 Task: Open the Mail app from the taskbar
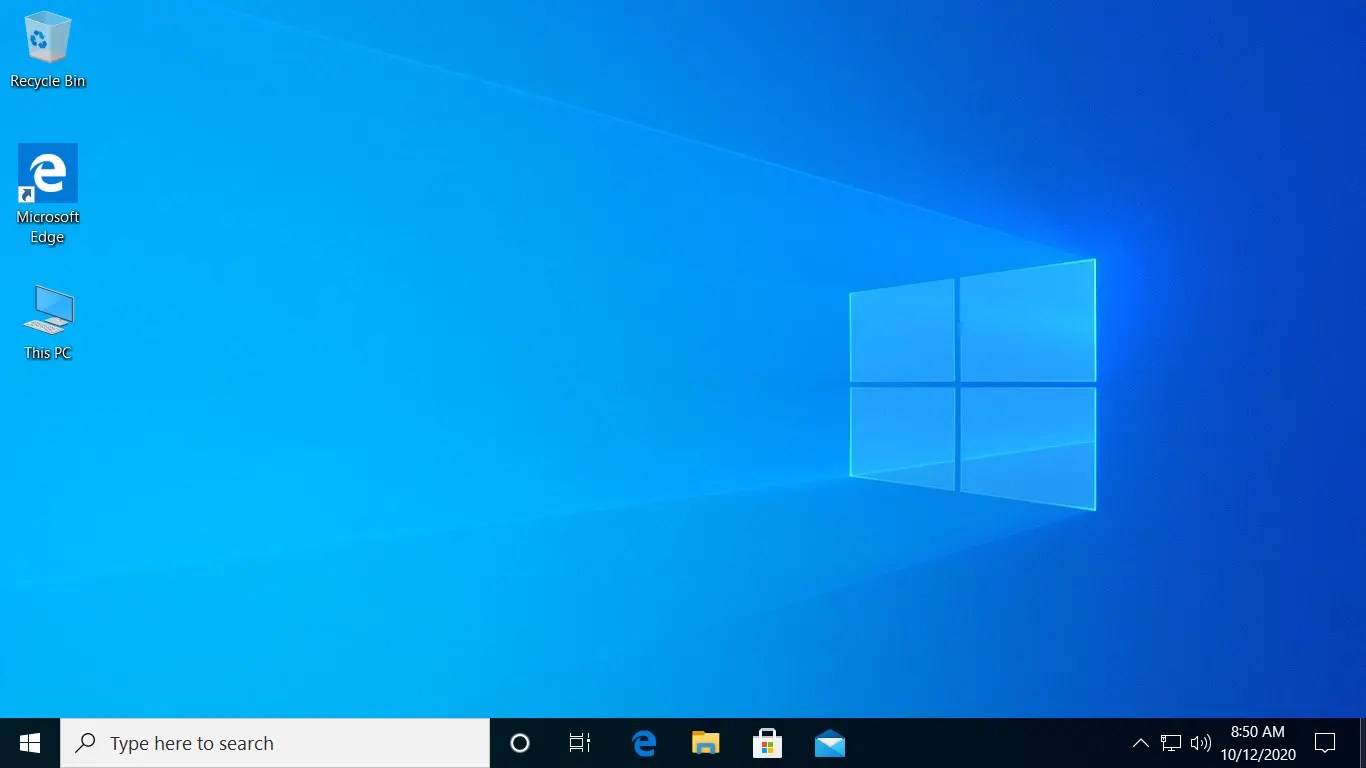(829, 743)
